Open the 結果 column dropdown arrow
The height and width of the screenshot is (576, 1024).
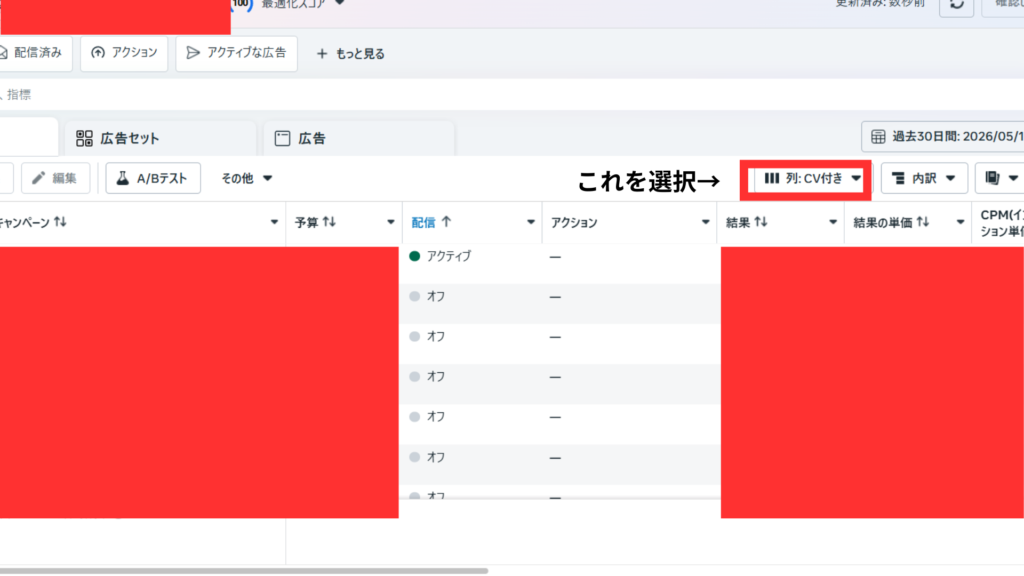click(x=833, y=223)
